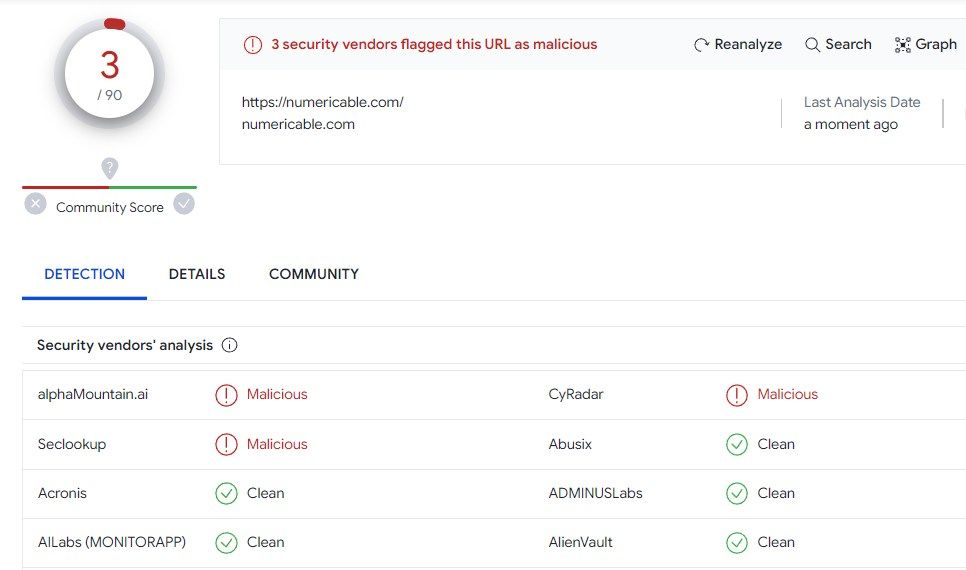The width and height of the screenshot is (966, 570).
Task: Click the Reanalyze button label
Action: click(748, 45)
